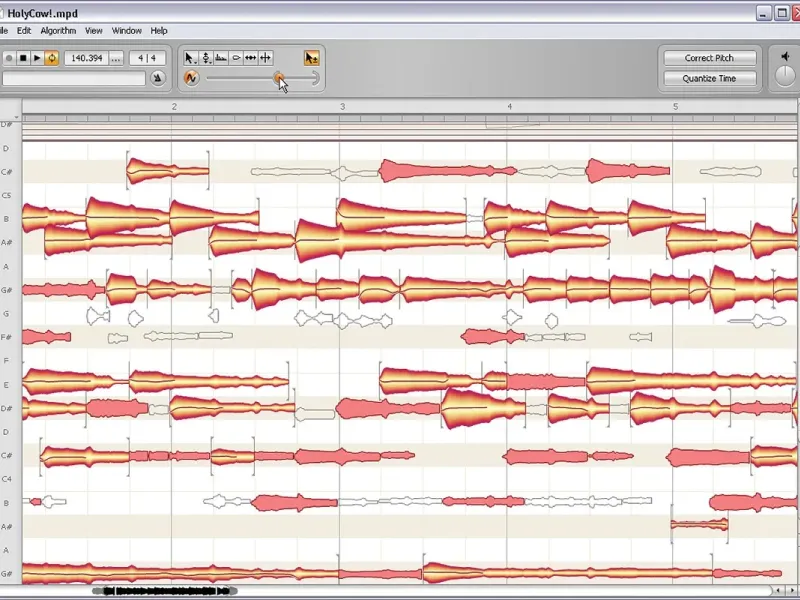Select the solid red upper C# note in bar 3
The image size is (800, 600).
pos(446,170)
